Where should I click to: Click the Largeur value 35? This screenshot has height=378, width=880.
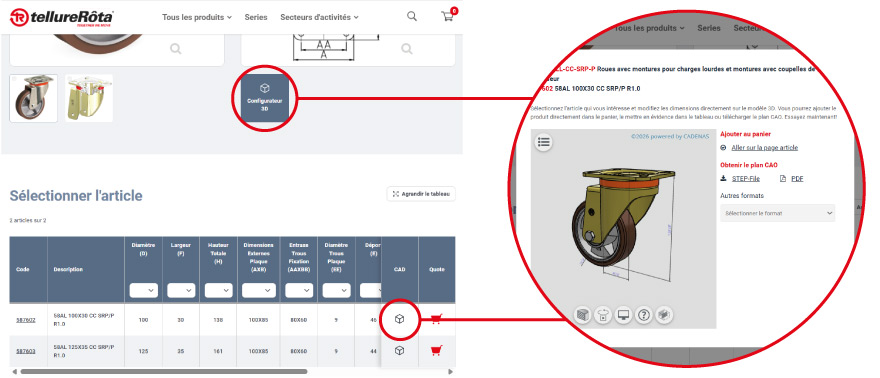pos(181,351)
